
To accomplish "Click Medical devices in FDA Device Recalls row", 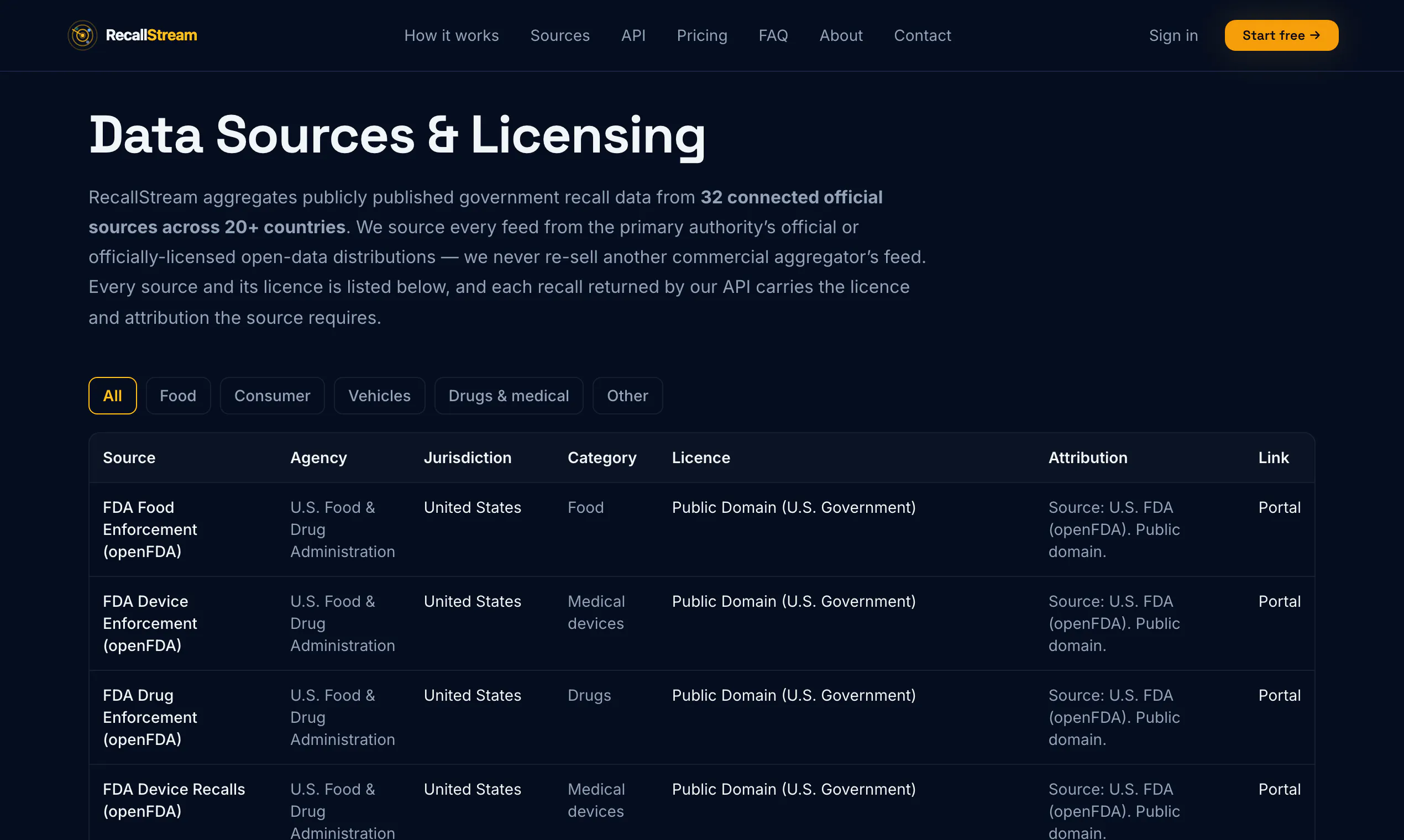I will pos(596,800).
